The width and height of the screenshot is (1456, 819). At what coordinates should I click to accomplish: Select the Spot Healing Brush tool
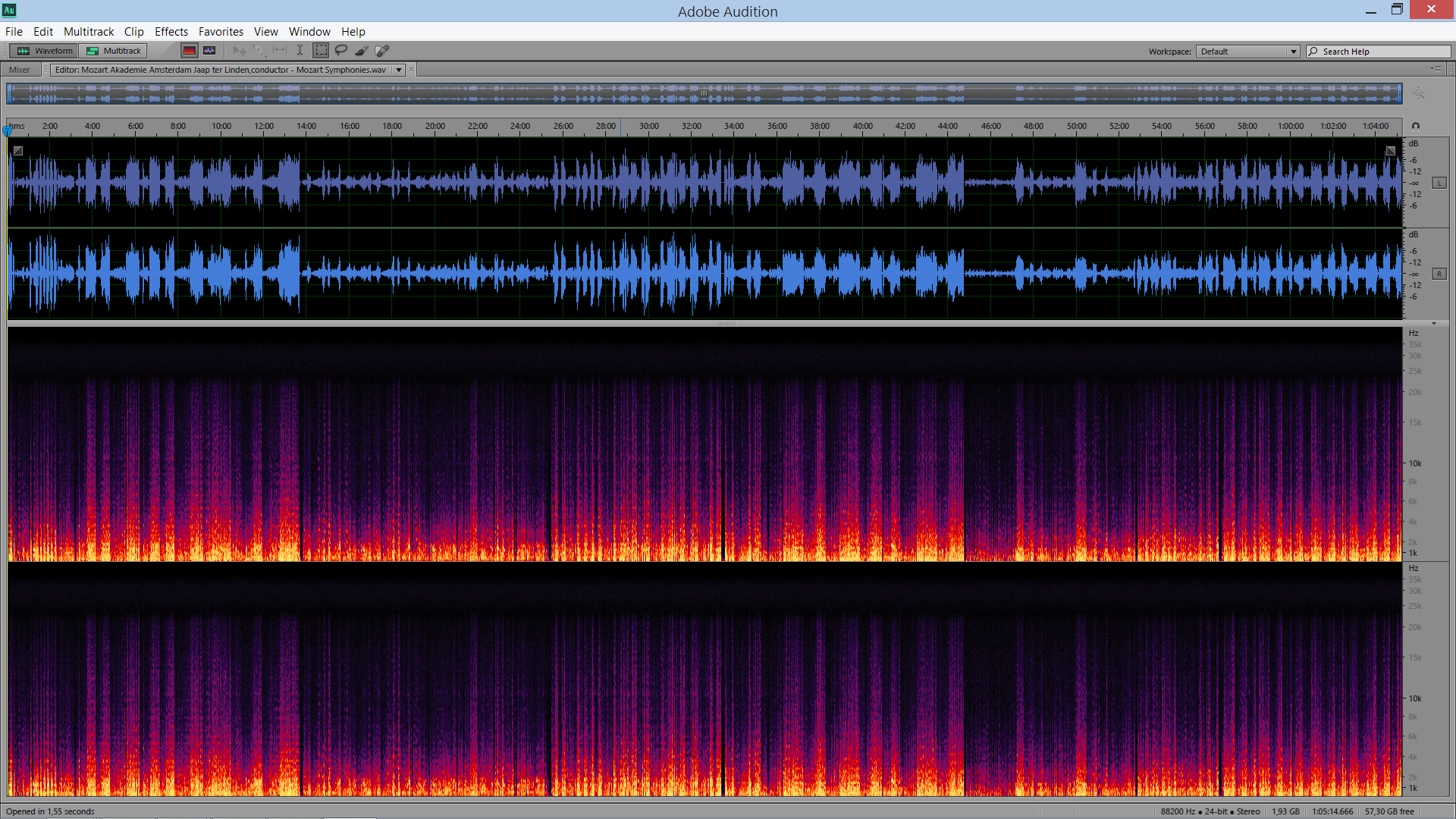(x=382, y=51)
